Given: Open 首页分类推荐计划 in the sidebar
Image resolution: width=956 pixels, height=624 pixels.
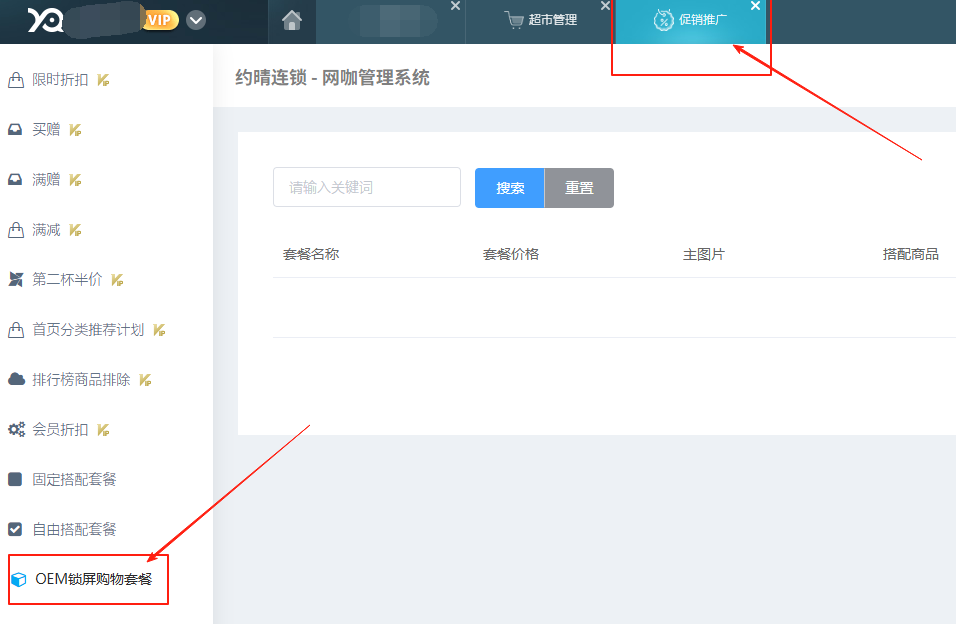Looking at the screenshot, I should [x=88, y=330].
